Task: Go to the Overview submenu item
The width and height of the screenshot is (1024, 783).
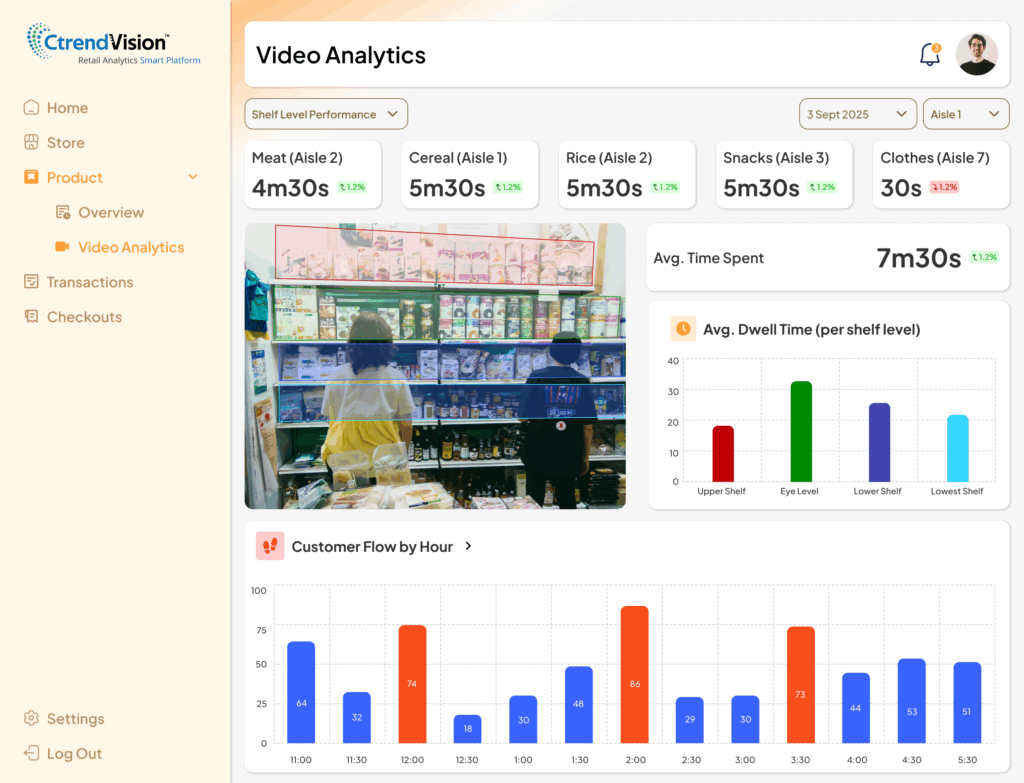Action: coord(110,213)
